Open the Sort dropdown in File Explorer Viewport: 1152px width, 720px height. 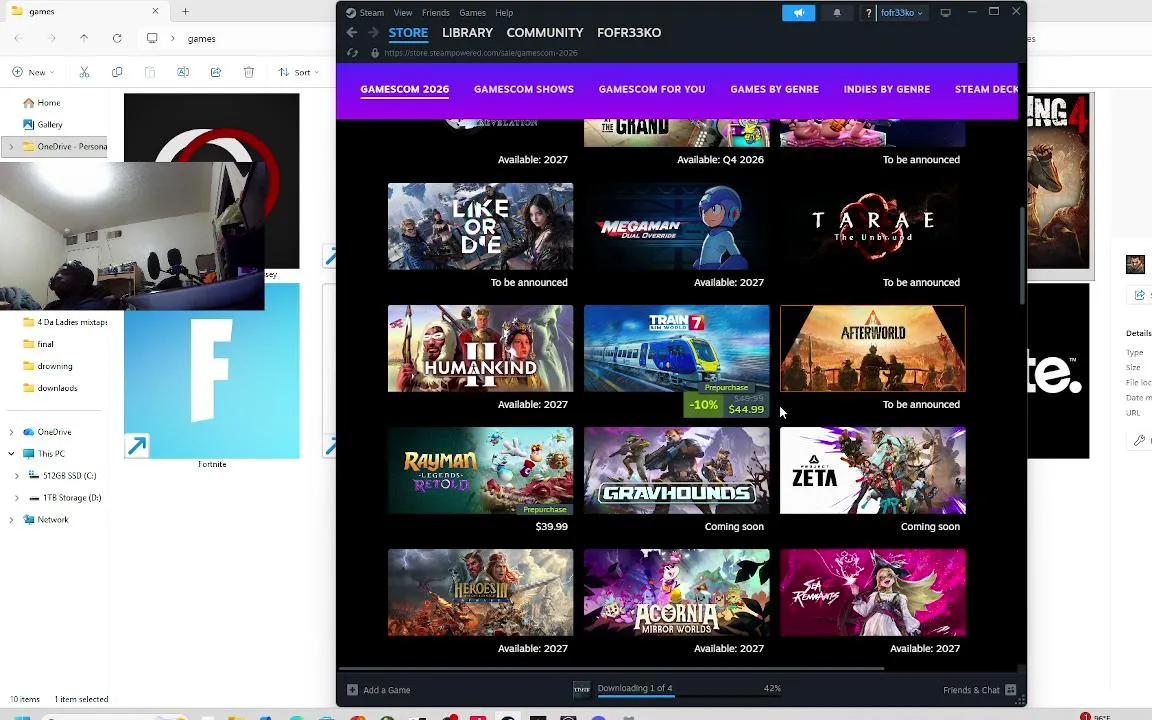[x=298, y=72]
